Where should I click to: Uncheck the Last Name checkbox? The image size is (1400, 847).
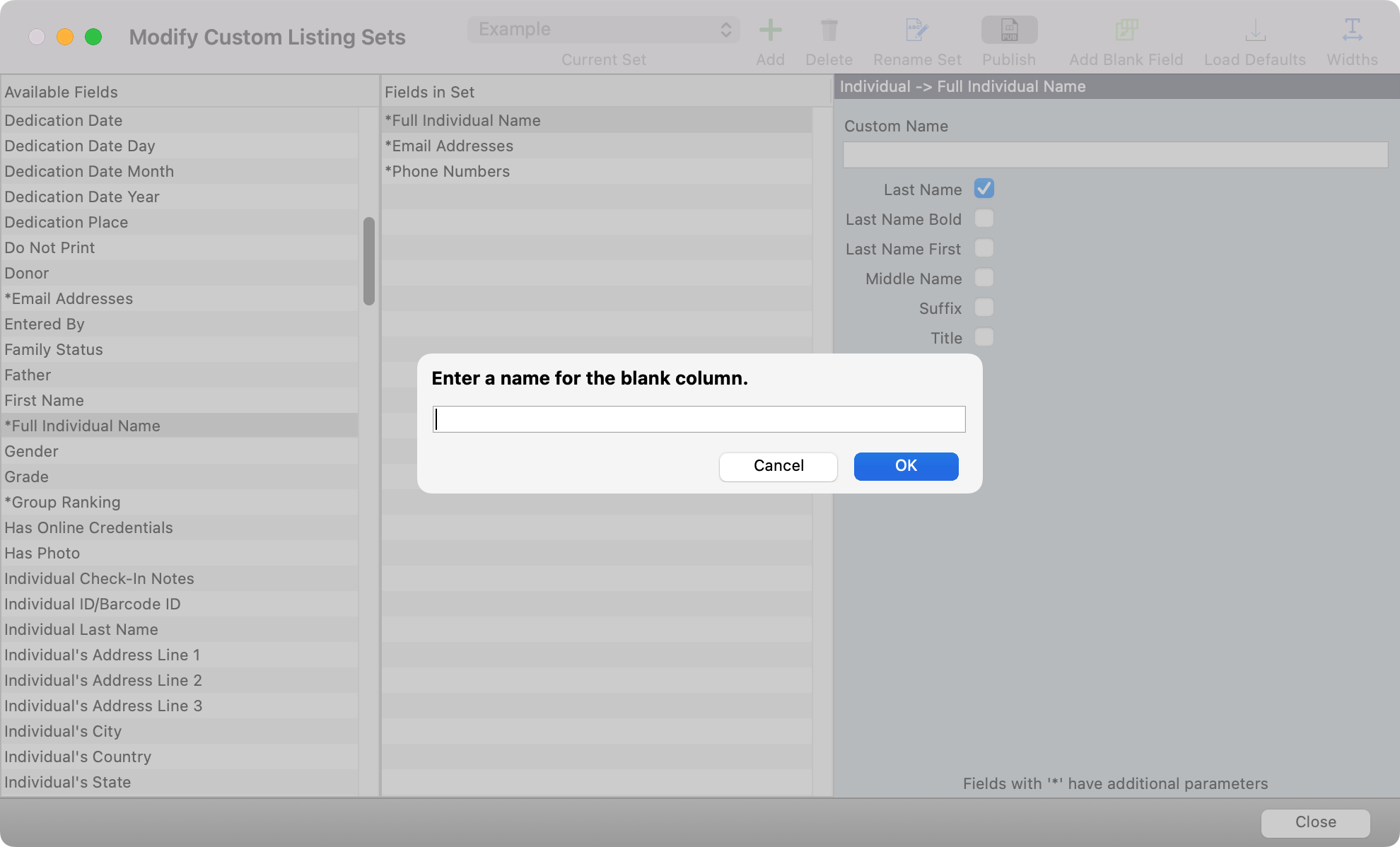[x=984, y=189]
